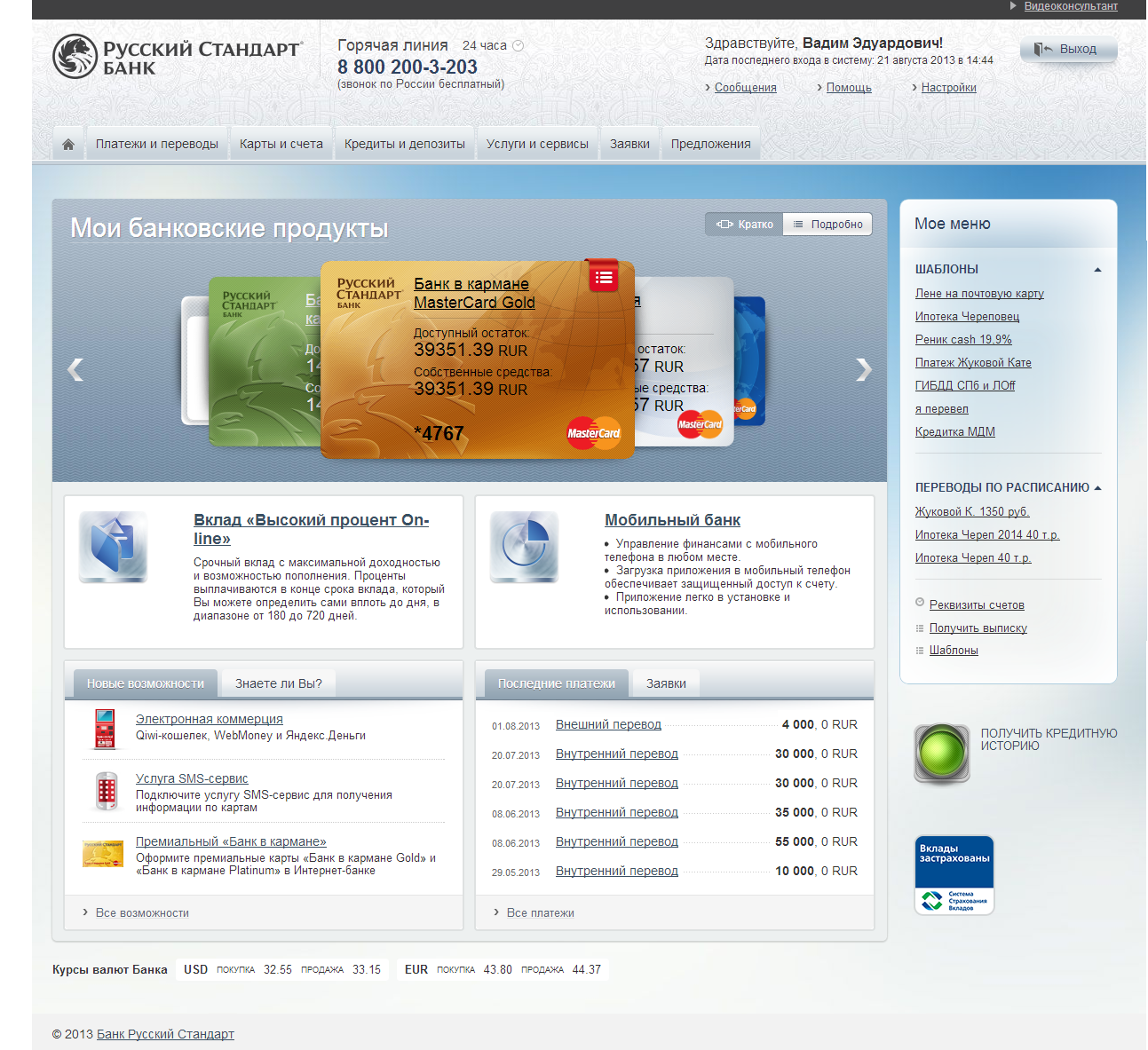Click the Мобильный банк pie chart icon
The height and width of the screenshot is (1050, 1148).
tap(524, 547)
